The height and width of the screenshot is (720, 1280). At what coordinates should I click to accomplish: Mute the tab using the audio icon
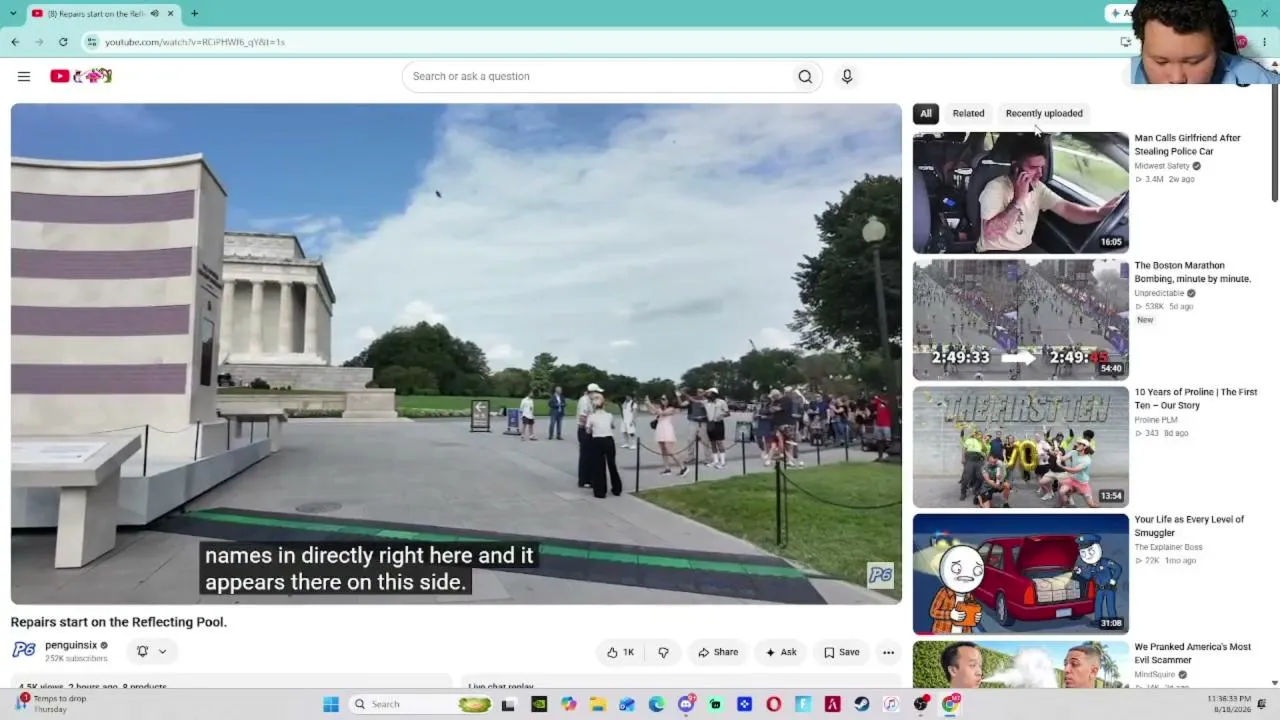click(x=154, y=14)
